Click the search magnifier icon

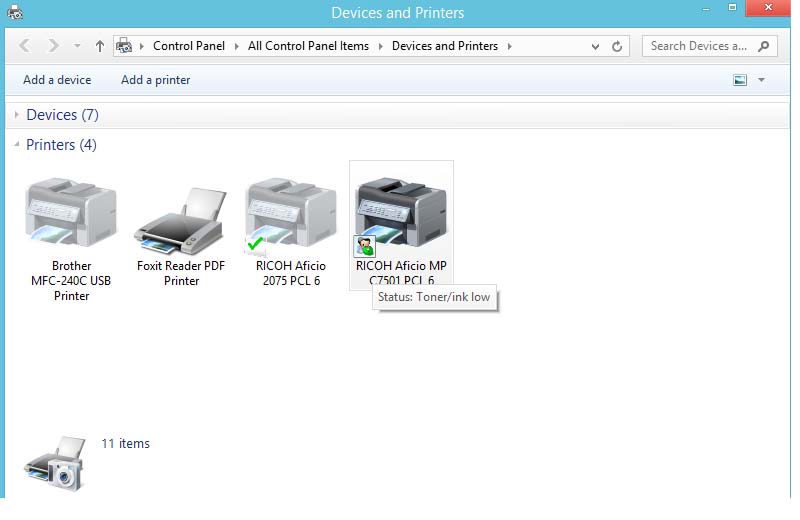tap(765, 46)
